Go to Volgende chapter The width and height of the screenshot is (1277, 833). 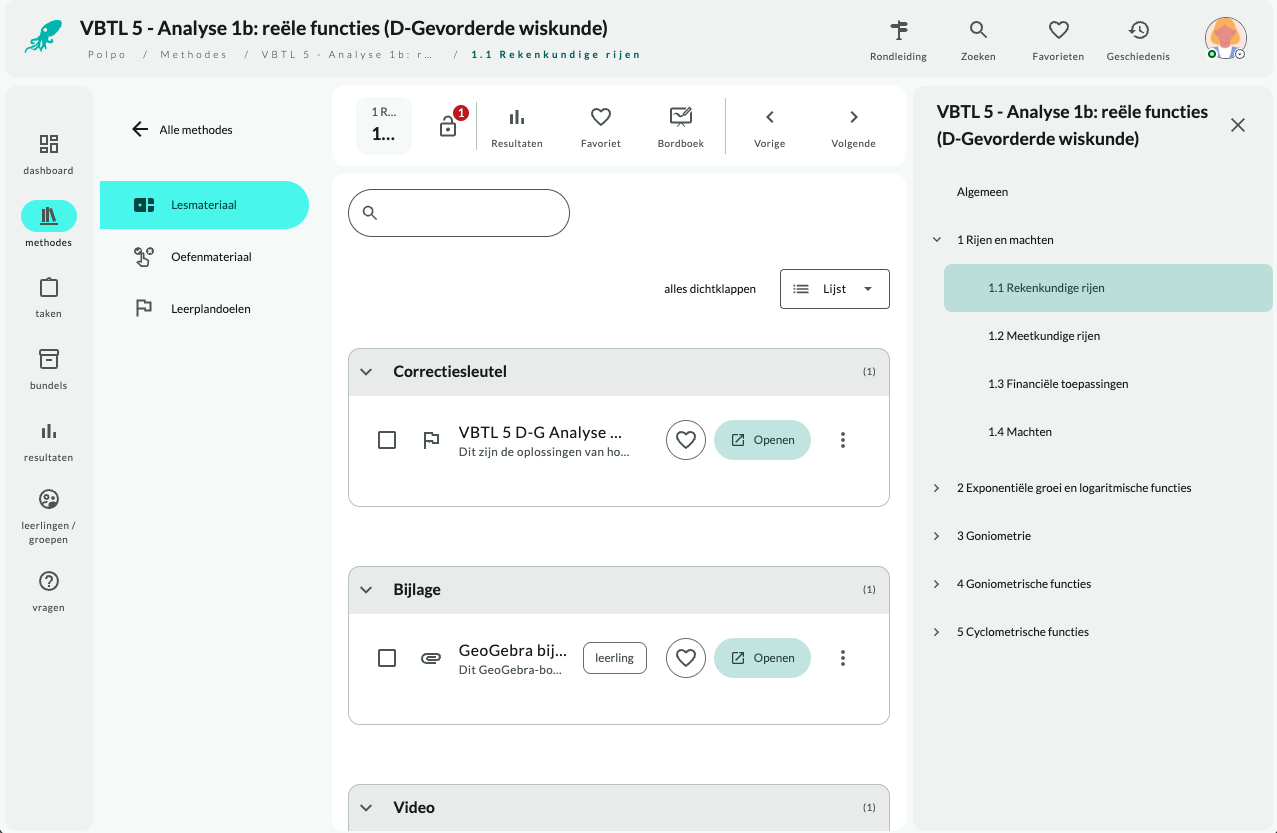[x=854, y=127]
